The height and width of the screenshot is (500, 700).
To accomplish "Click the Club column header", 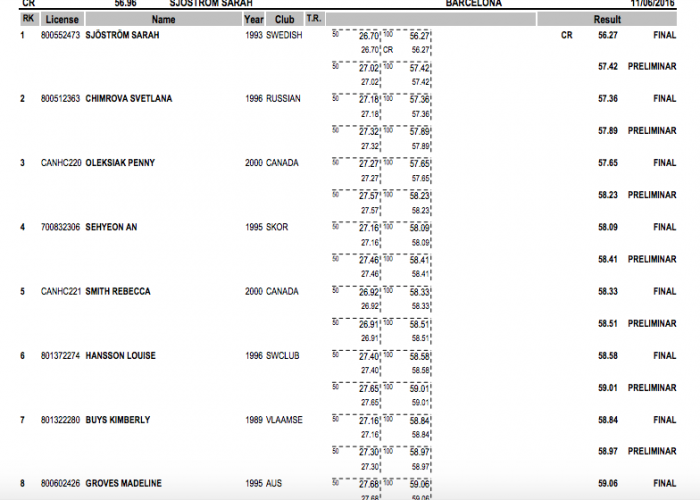I will pyautogui.click(x=284, y=19).
